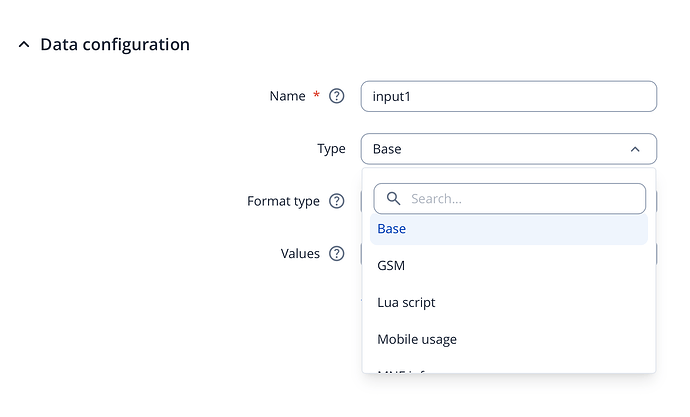Viewport: 690px width, 417px height.
Task: Collapse the Data configuration section chevron
Action: 24,45
